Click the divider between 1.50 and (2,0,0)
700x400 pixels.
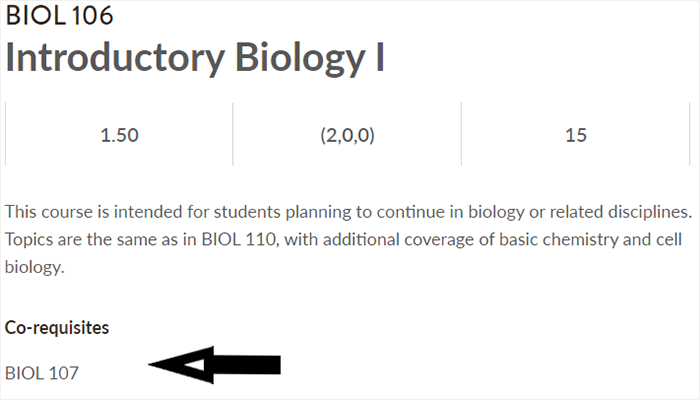pos(233,134)
